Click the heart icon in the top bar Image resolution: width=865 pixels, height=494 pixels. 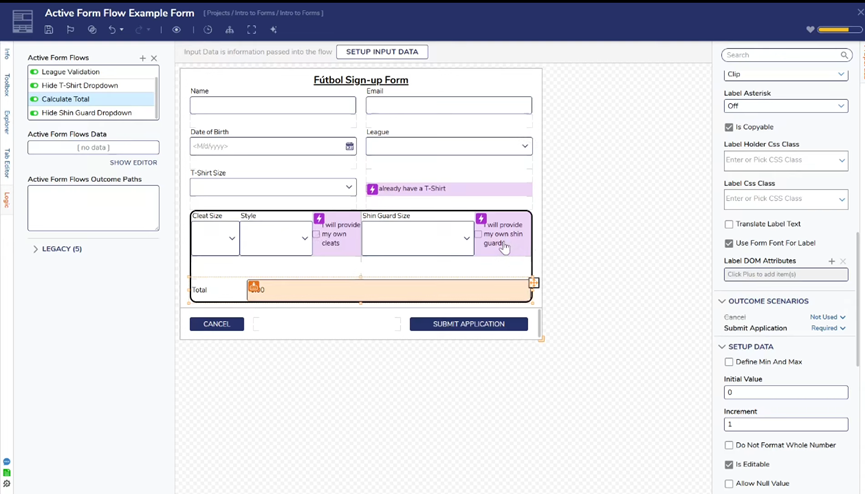click(x=810, y=30)
